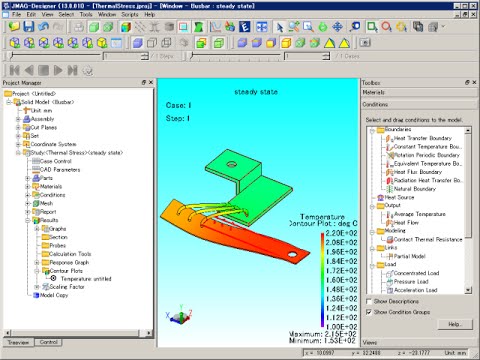Click the first view orientation cube icon
Image resolution: width=480 pixels, height=360 pixels.
[x=14, y=43]
